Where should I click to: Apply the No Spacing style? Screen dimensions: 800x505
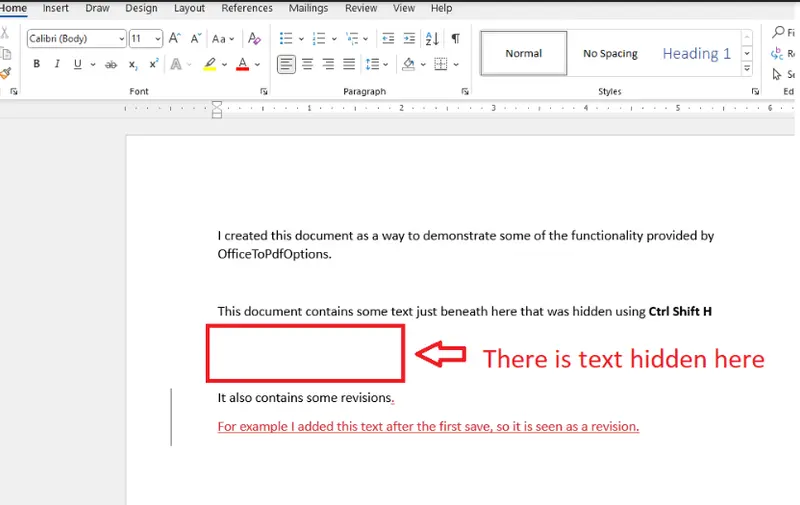610,54
